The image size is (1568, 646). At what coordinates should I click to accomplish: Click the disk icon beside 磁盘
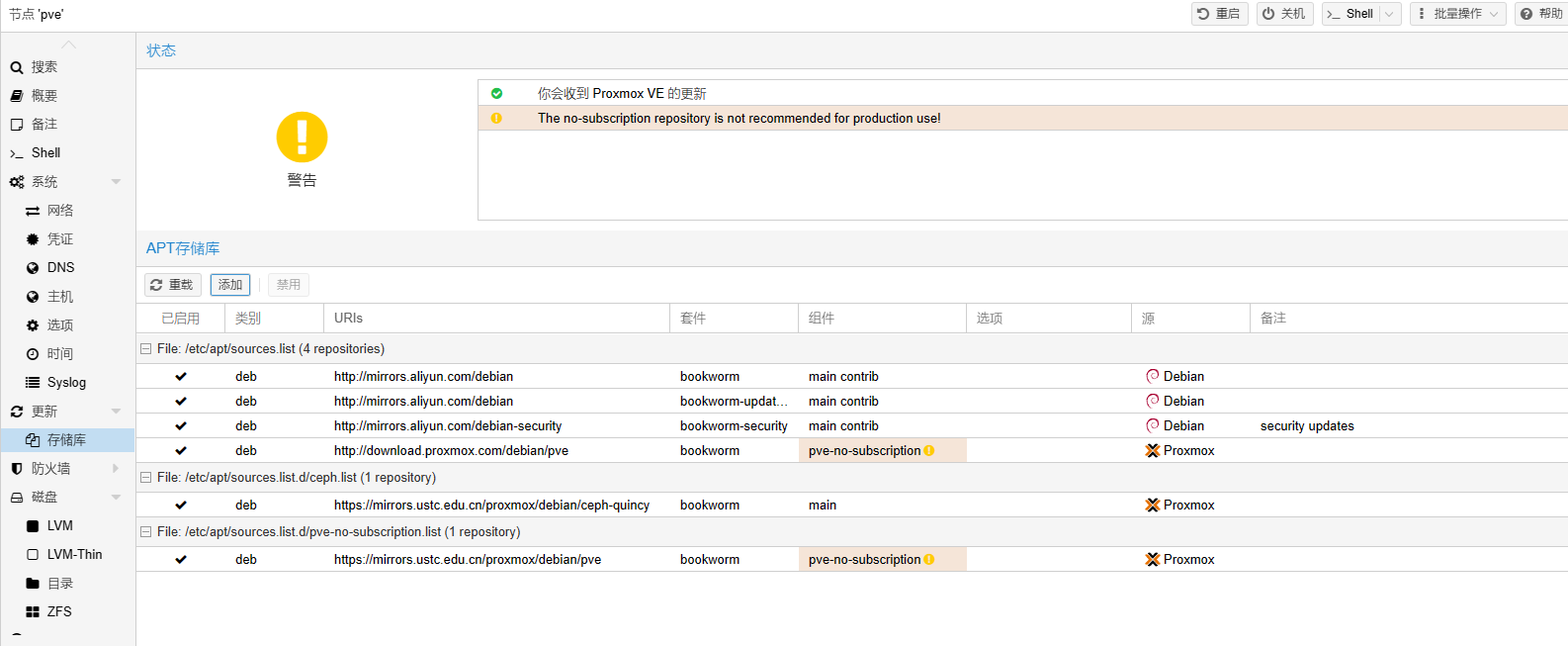[x=17, y=498]
